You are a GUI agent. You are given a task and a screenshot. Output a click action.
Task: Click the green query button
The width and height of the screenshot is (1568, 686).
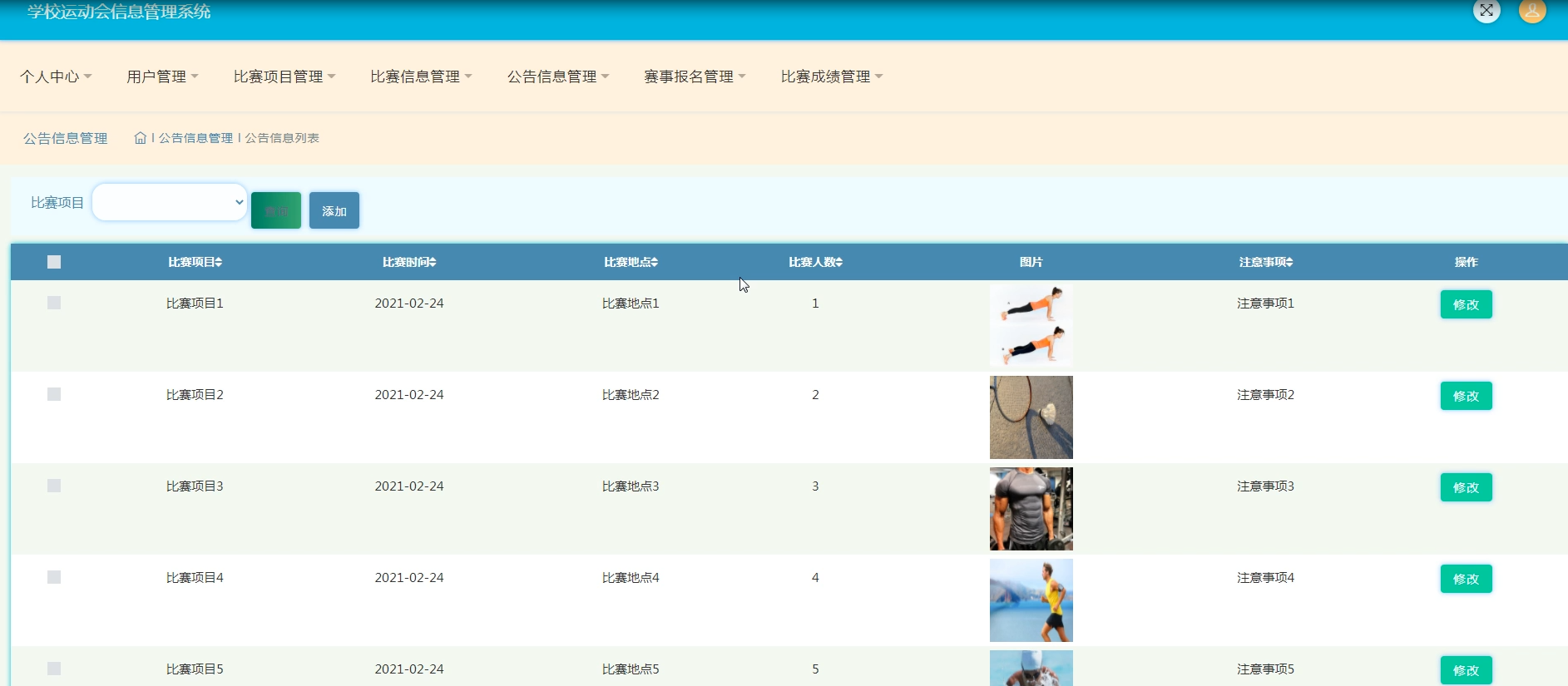click(276, 210)
